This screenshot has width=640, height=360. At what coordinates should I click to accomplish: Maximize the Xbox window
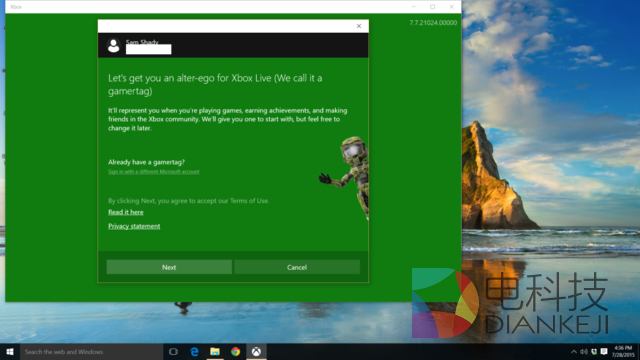[x=433, y=7]
